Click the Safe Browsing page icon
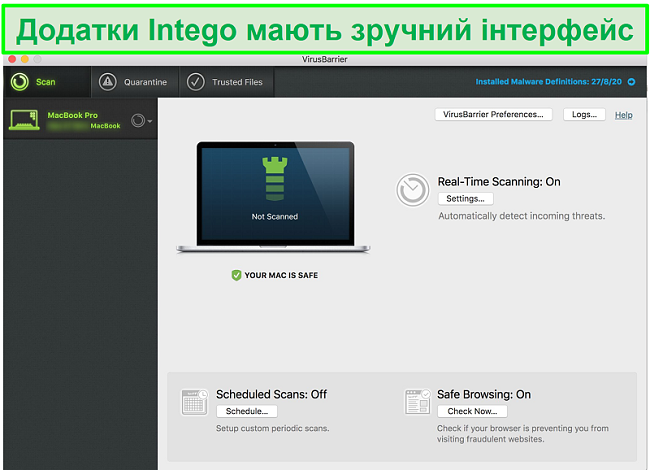This screenshot has width=650, height=470. (x=417, y=402)
